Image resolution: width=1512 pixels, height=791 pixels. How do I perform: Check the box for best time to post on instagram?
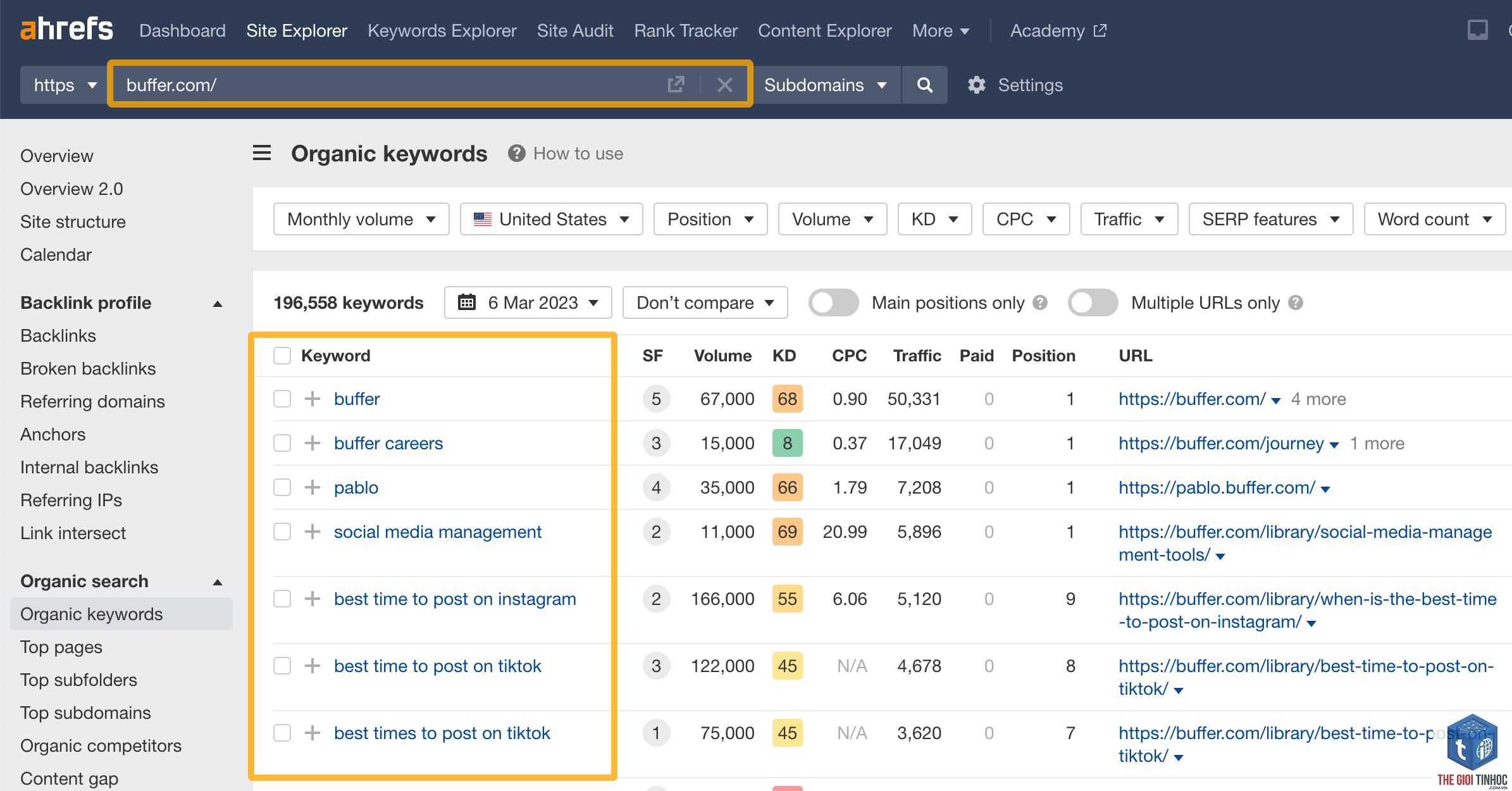tap(282, 599)
